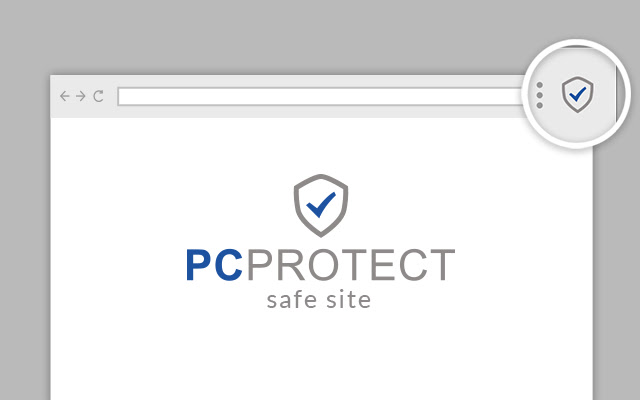Viewport: 640px width, 400px height.
Task: Focus the empty address bar
Action: pyautogui.click(x=320, y=97)
